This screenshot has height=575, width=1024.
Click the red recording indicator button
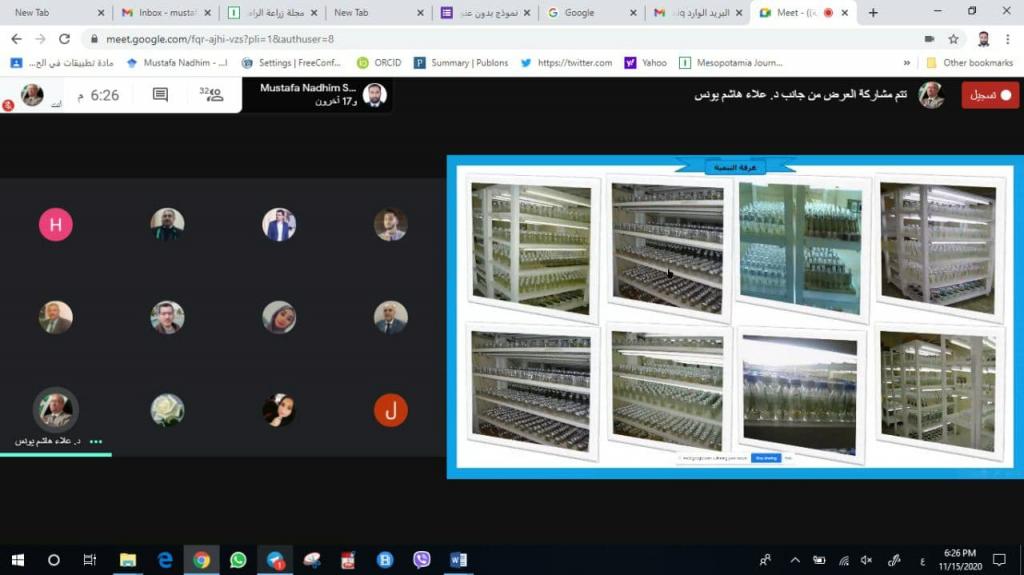coord(990,95)
